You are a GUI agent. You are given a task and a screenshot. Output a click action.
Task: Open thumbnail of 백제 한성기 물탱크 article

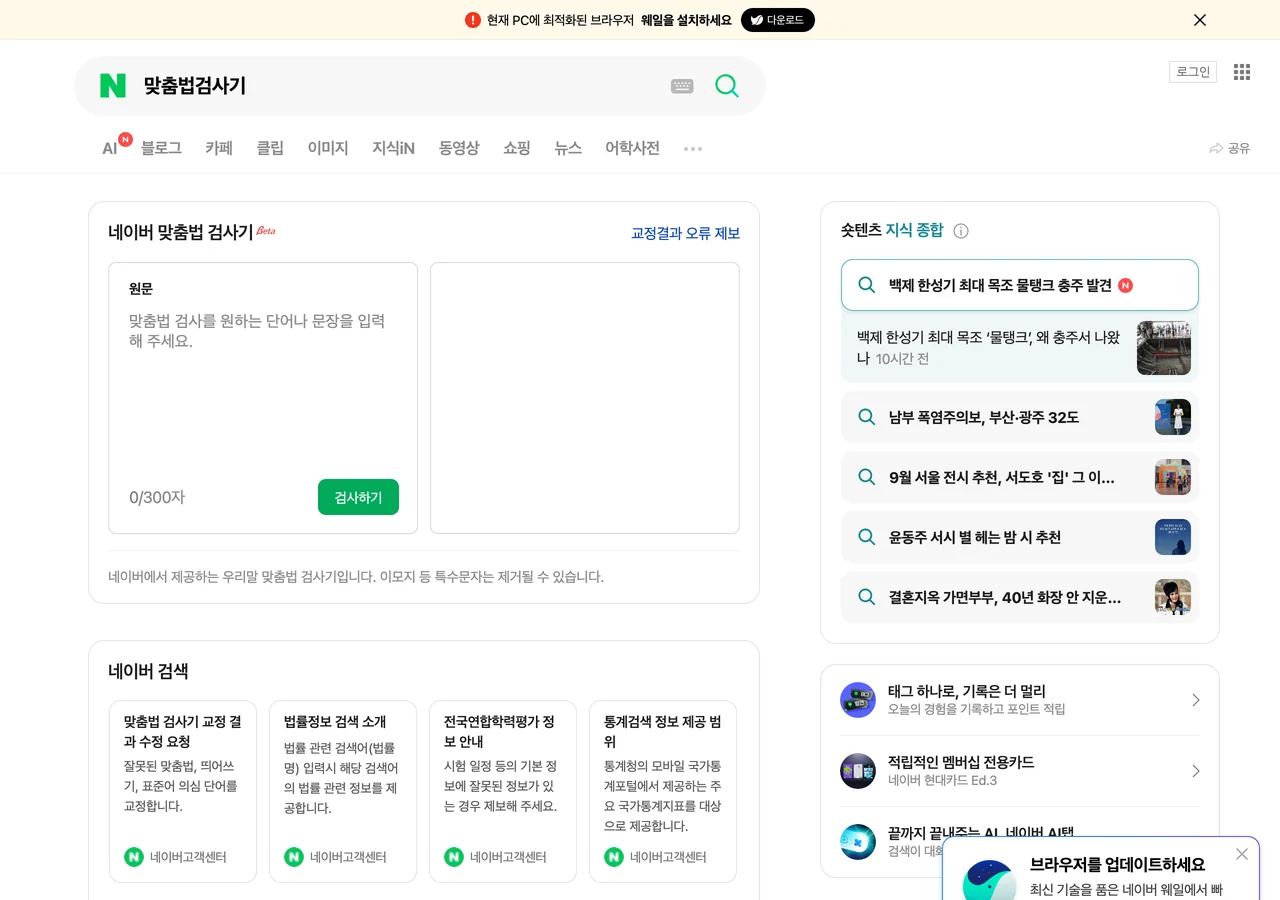(1164, 348)
